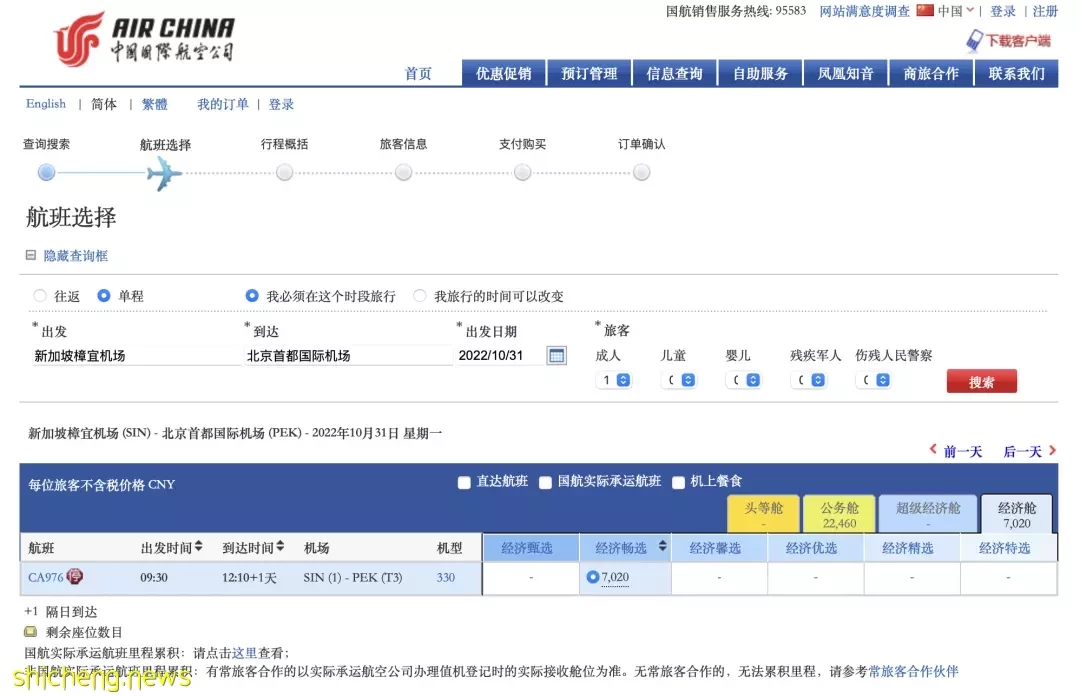Sort by arrival time arrows
1080x697 pixels.
click(280, 546)
